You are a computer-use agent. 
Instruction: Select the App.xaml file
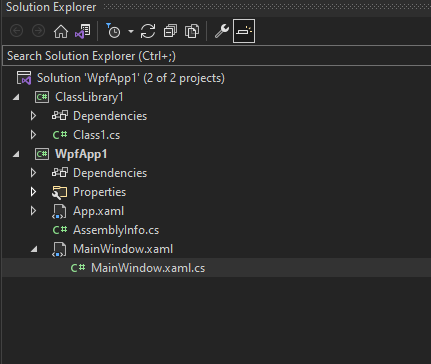coord(98,211)
